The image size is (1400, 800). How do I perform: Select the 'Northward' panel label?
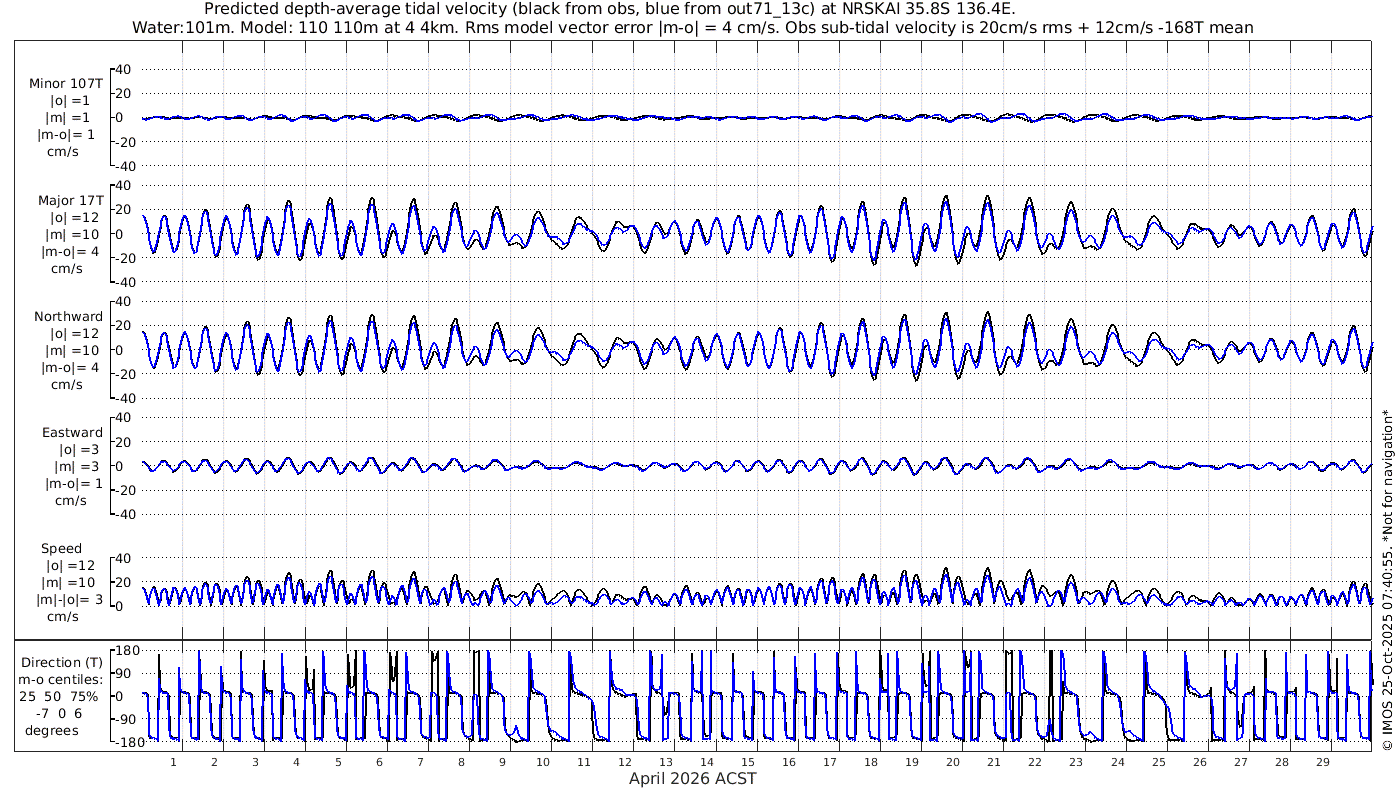click(x=68, y=317)
